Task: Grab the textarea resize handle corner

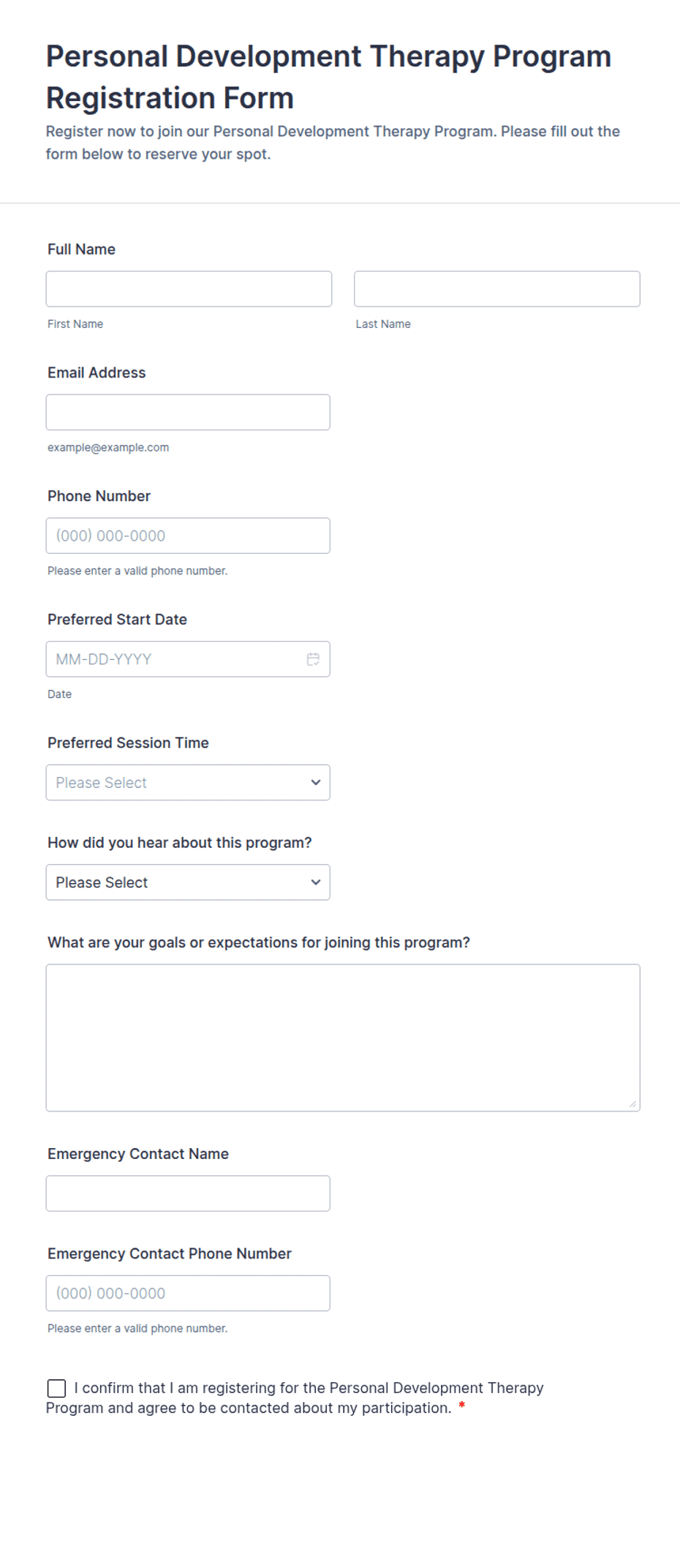Action: 633,1104
